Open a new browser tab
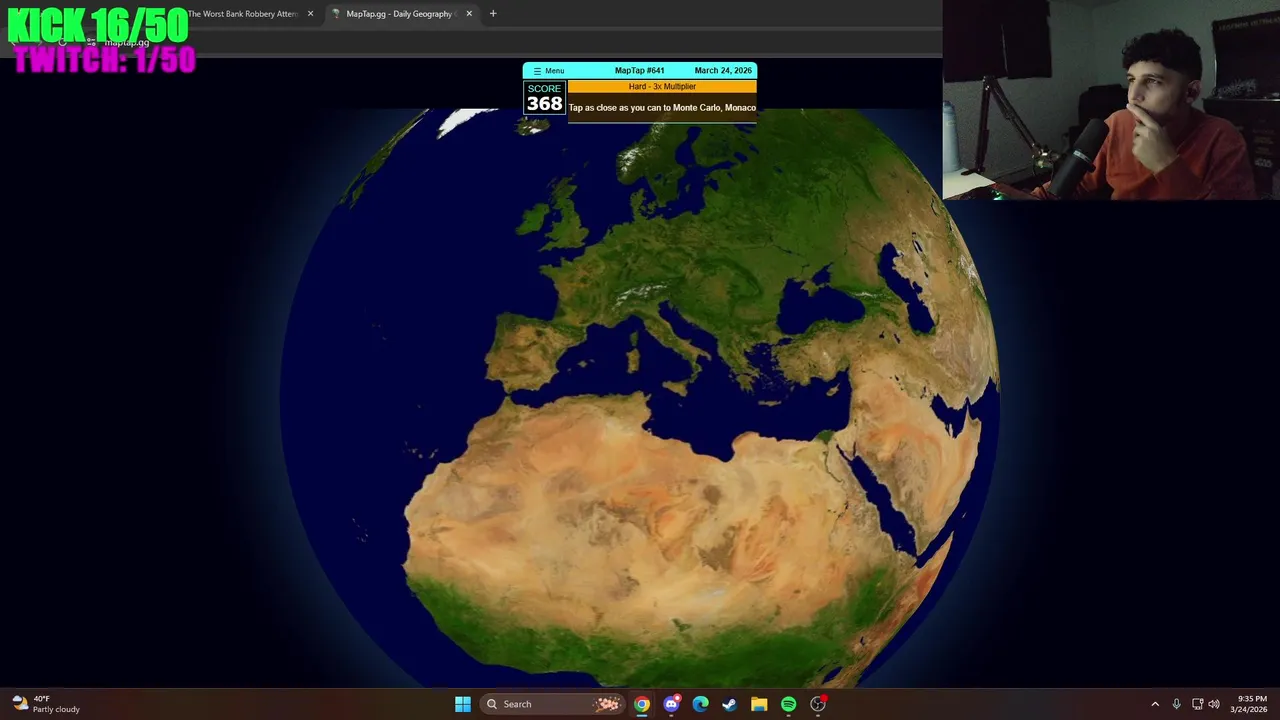 493,14
